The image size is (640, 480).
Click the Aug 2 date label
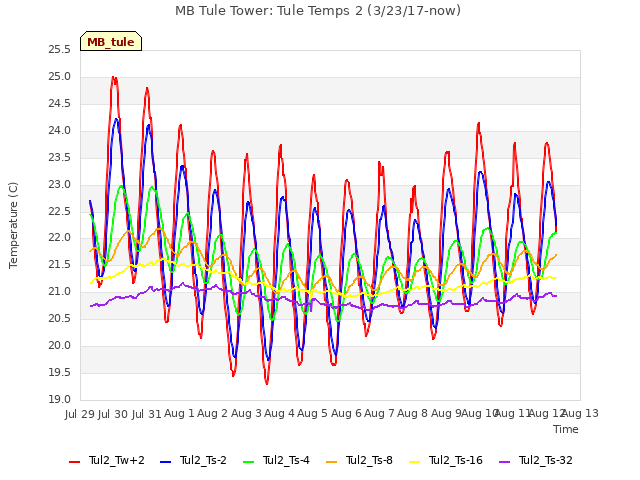(213, 414)
